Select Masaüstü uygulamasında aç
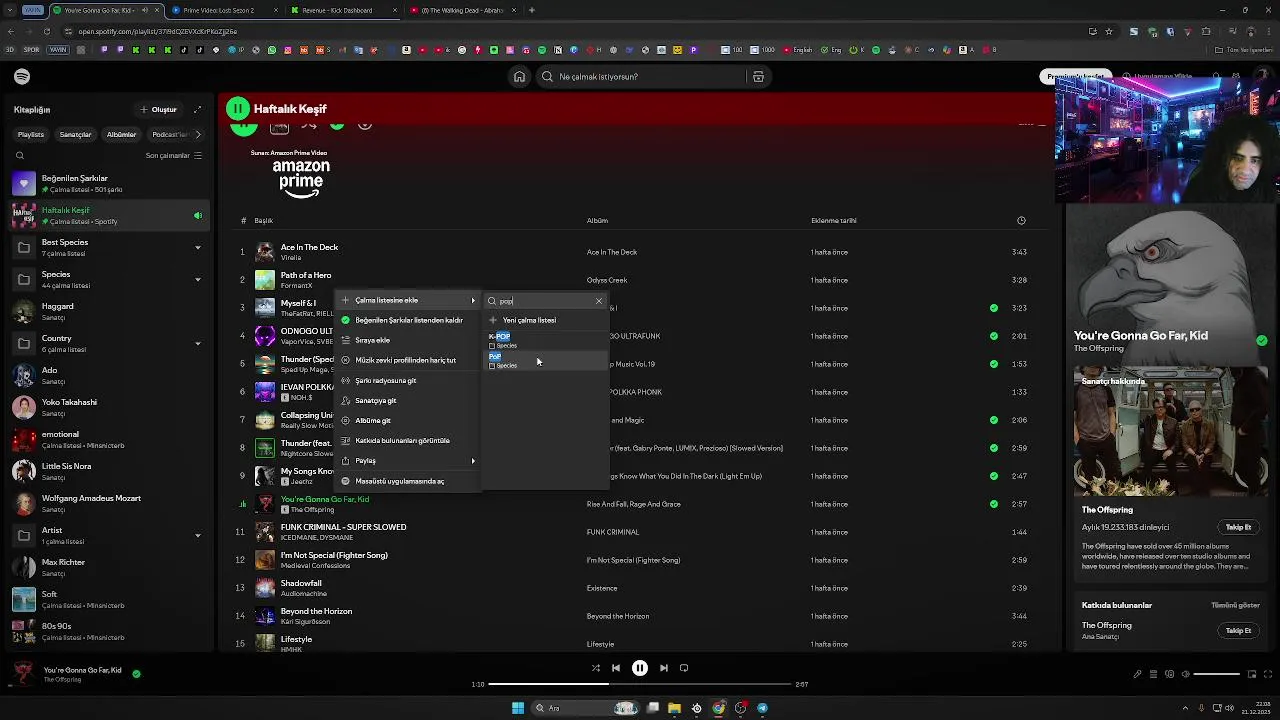 click(408, 481)
